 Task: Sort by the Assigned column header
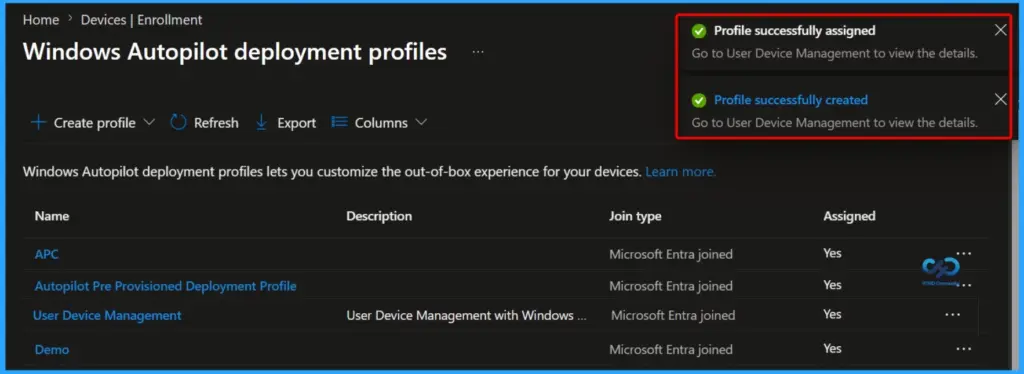coord(849,216)
